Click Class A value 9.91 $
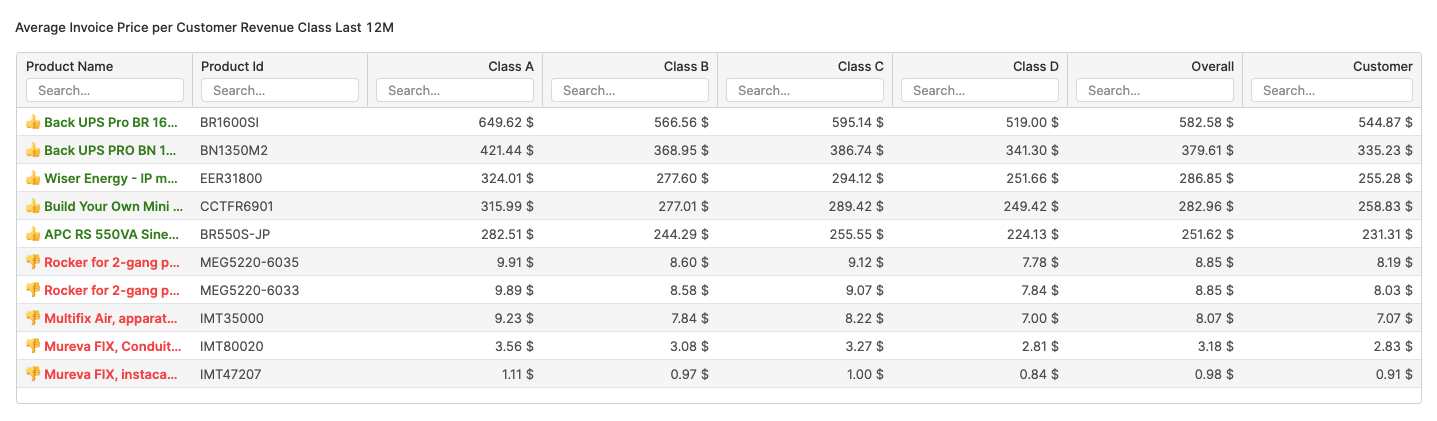Image resolution: width=1437 pixels, height=421 pixels. (513, 262)
